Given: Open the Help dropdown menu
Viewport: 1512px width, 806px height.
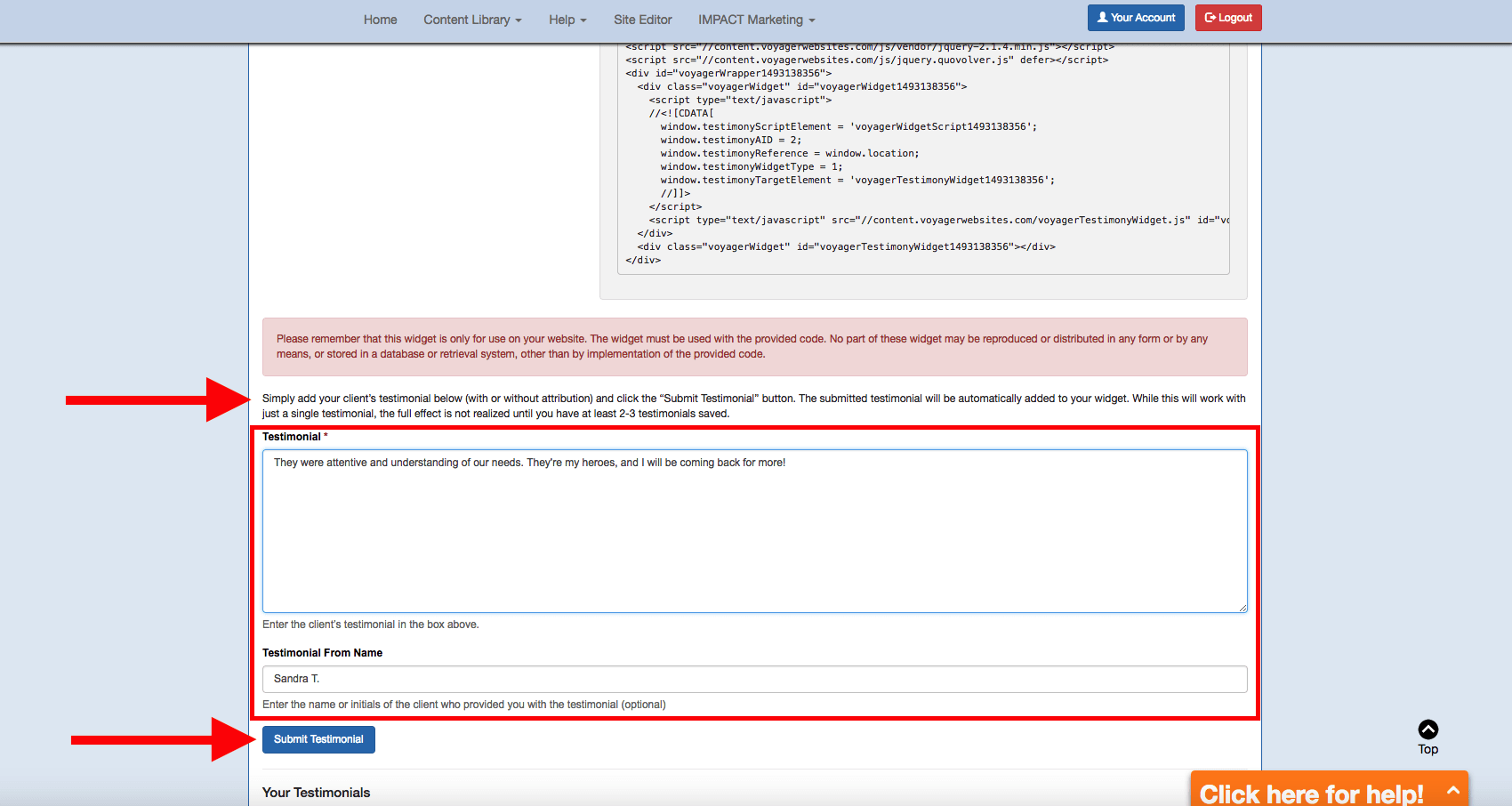Looking at the screenshot, I should click(567, 20).
